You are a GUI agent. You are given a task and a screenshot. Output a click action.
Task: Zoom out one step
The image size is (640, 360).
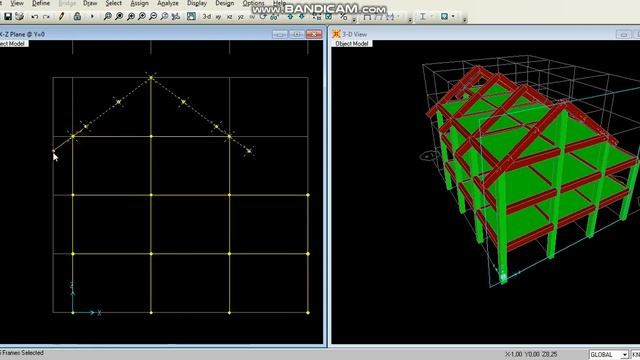153,16
